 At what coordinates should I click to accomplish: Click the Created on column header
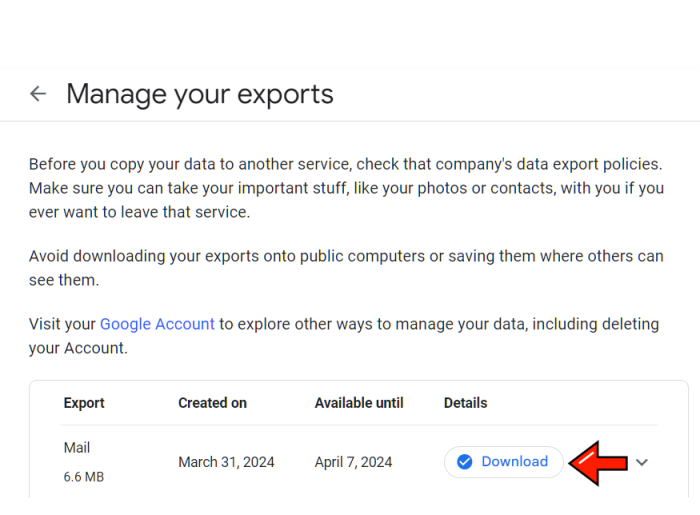point(212,403)
